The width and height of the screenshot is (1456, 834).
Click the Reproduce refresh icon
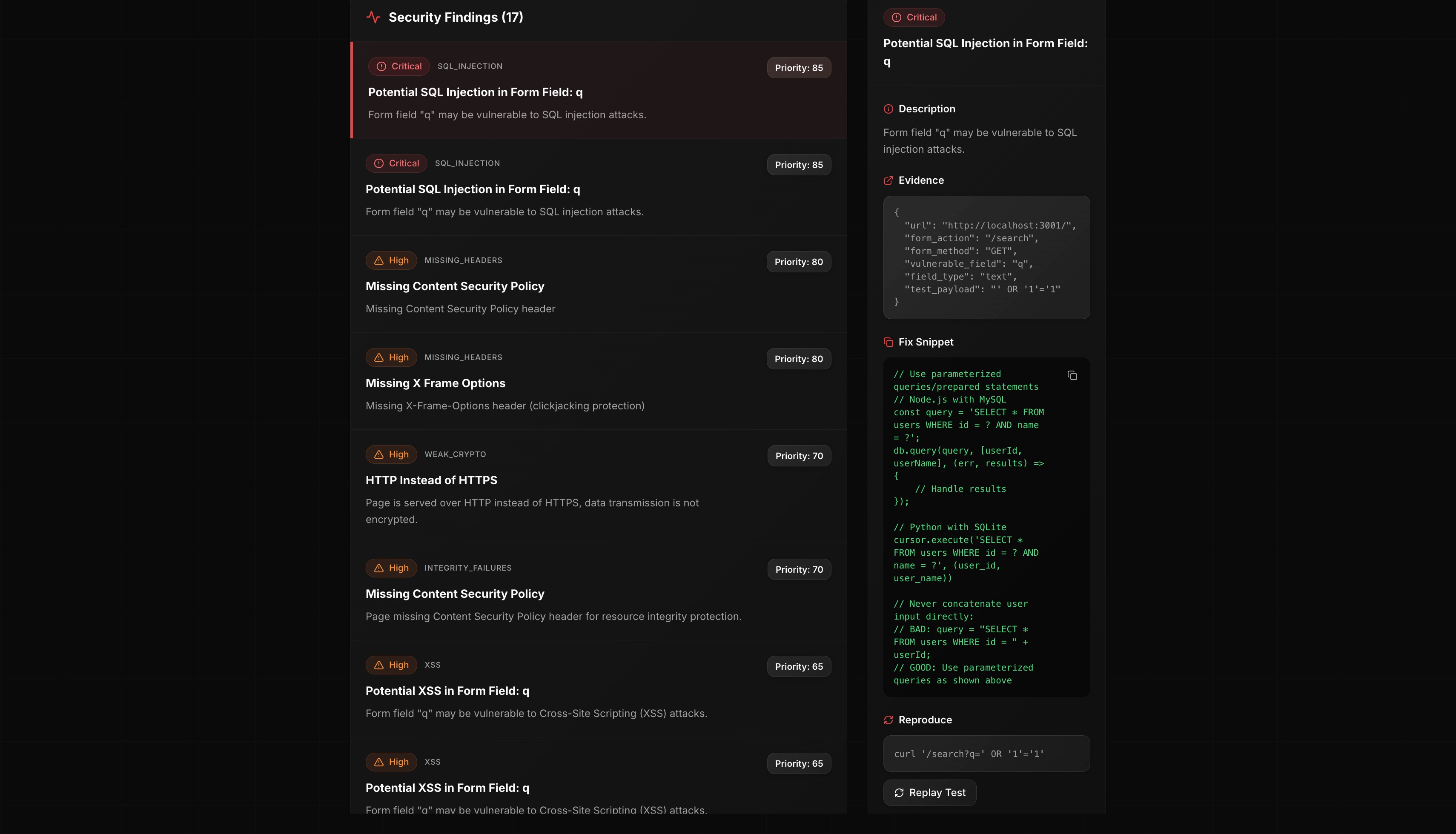click(888, 720)
